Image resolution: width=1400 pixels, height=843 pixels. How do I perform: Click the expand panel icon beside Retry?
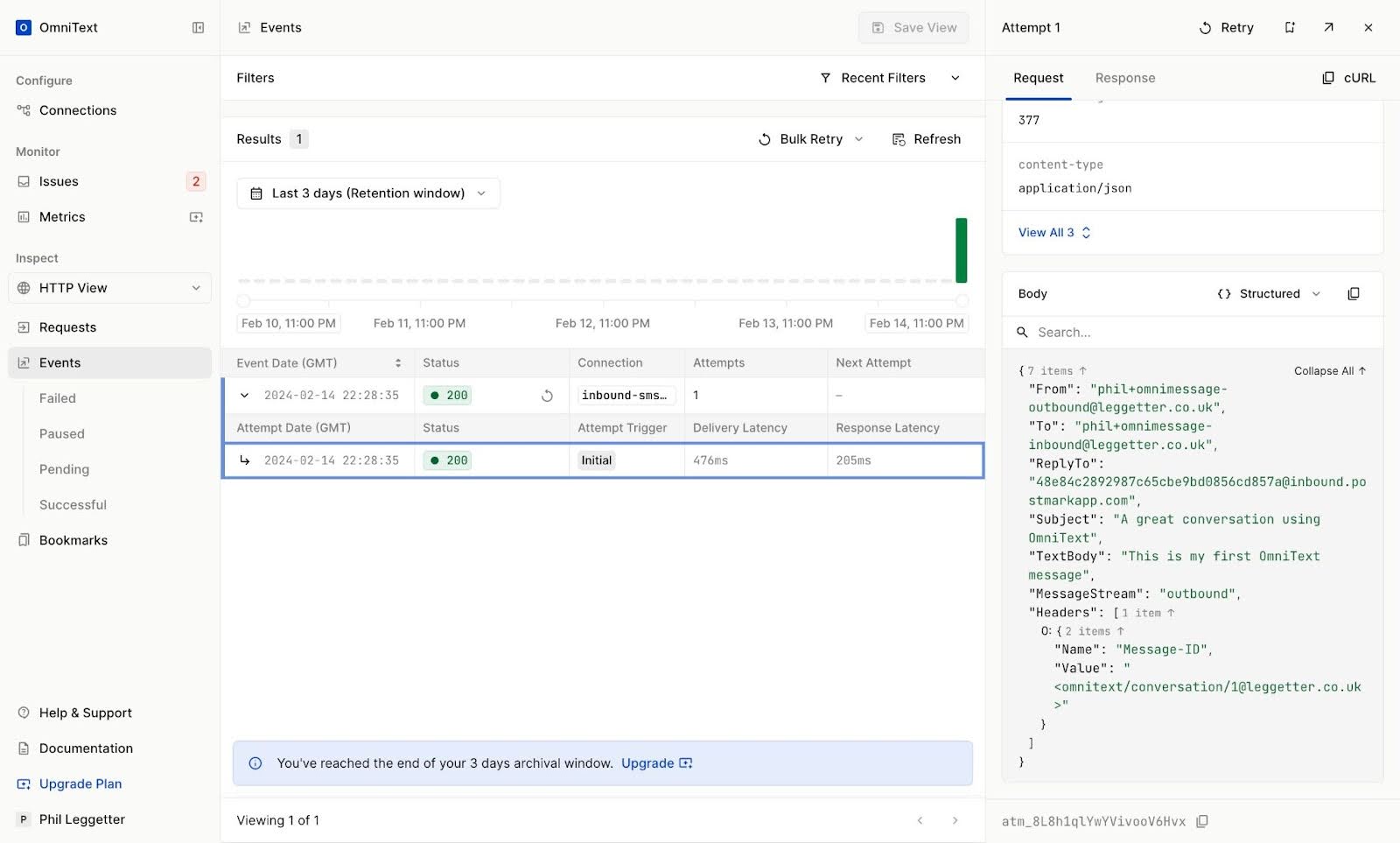coord(1290,28)
